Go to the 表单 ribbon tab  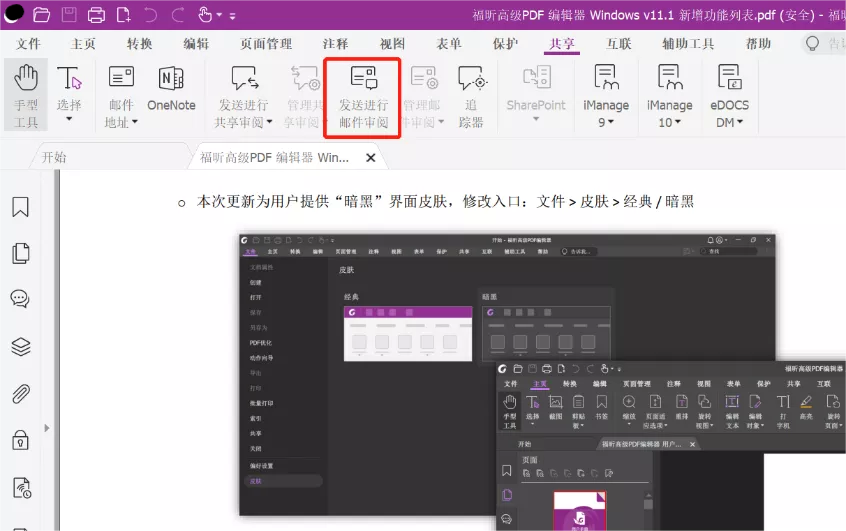click(x=449, y=44)
